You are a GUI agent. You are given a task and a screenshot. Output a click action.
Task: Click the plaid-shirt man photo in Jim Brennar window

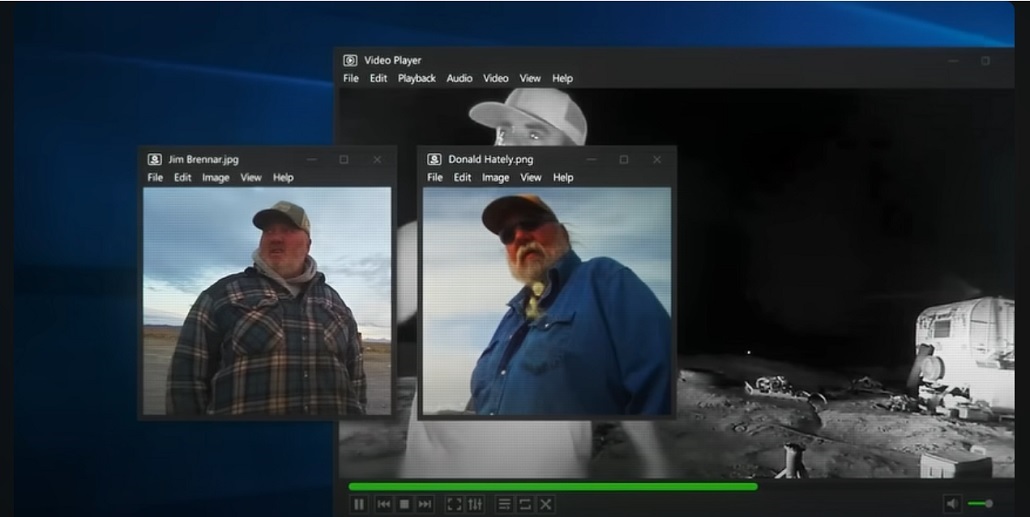pyautogui.click(x=267, y=301)
